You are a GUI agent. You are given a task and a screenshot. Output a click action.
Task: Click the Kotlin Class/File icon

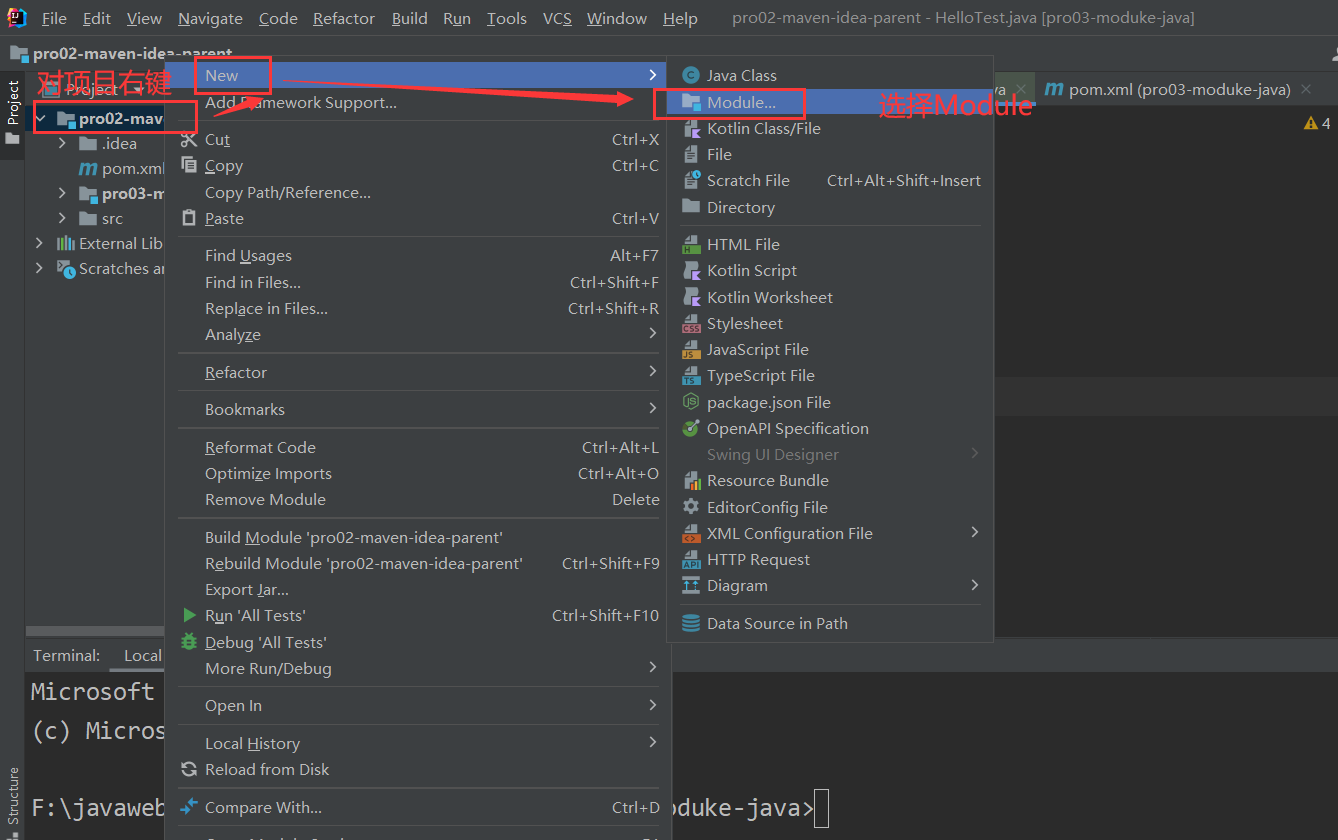click(690, 128)
